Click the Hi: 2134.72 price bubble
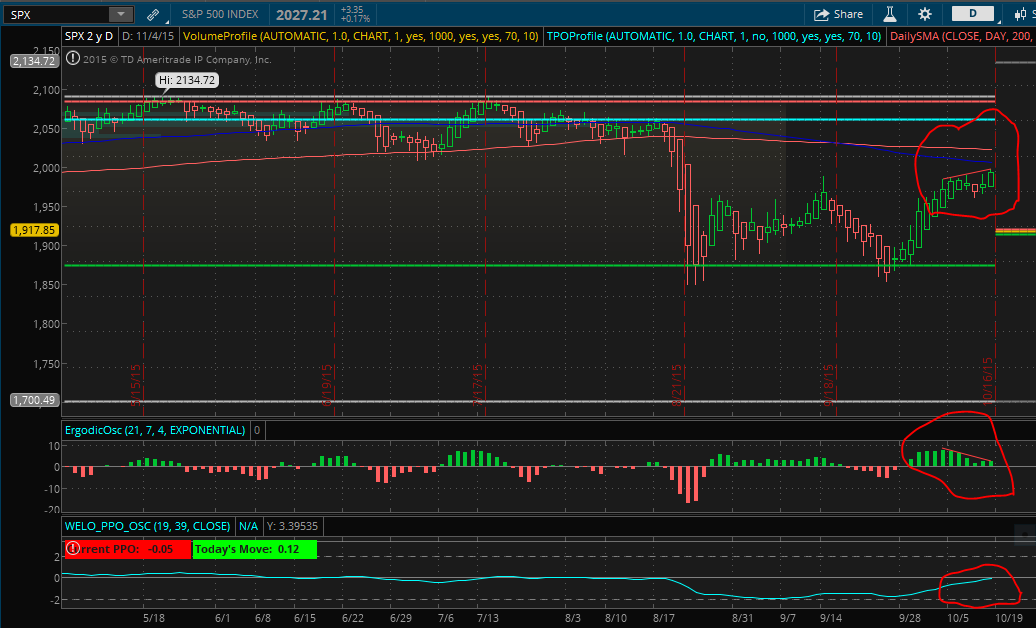Screen dimensions: 1036x628 click(187, 80)
